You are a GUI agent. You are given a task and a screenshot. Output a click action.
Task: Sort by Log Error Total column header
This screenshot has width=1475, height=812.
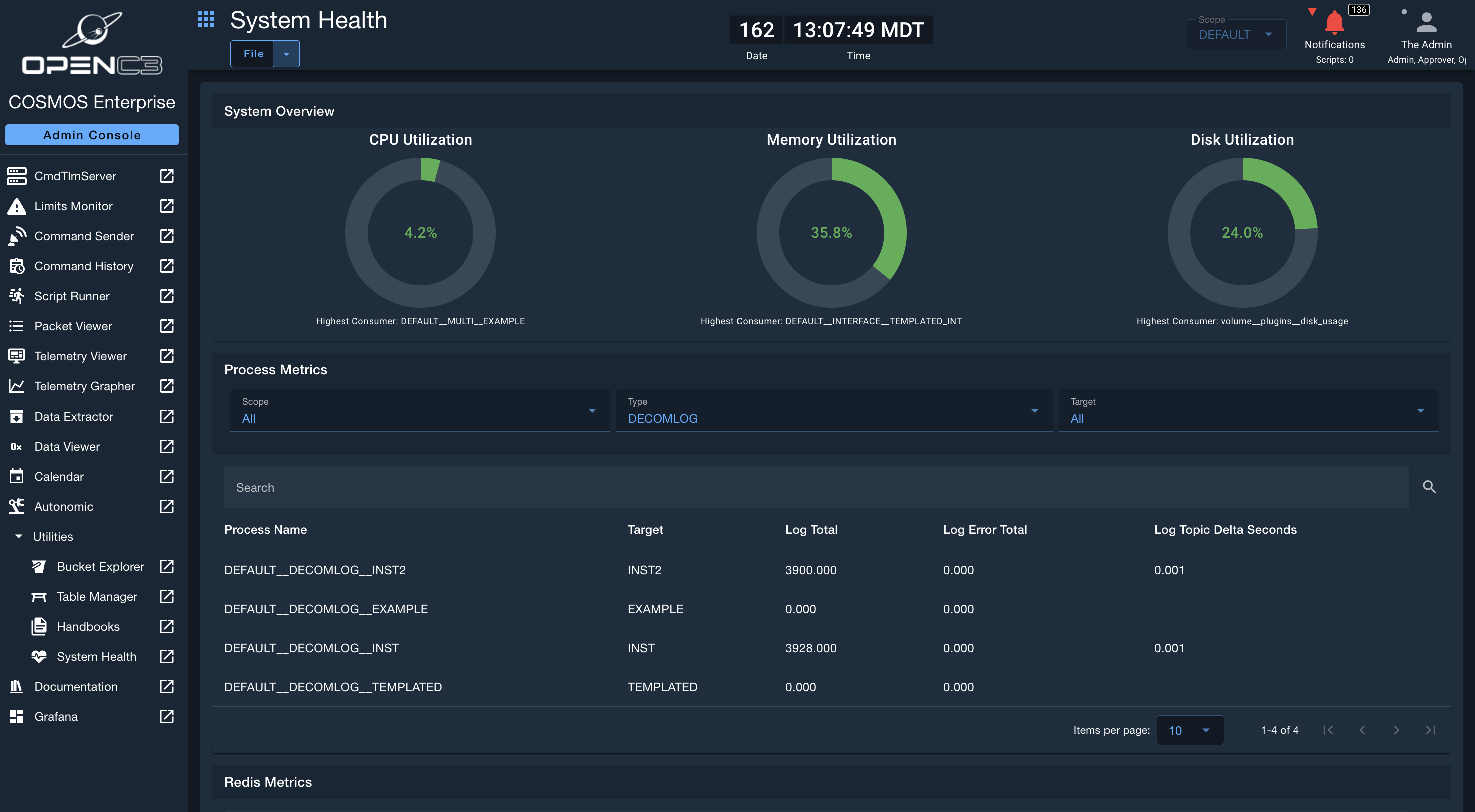click(985, 530)
